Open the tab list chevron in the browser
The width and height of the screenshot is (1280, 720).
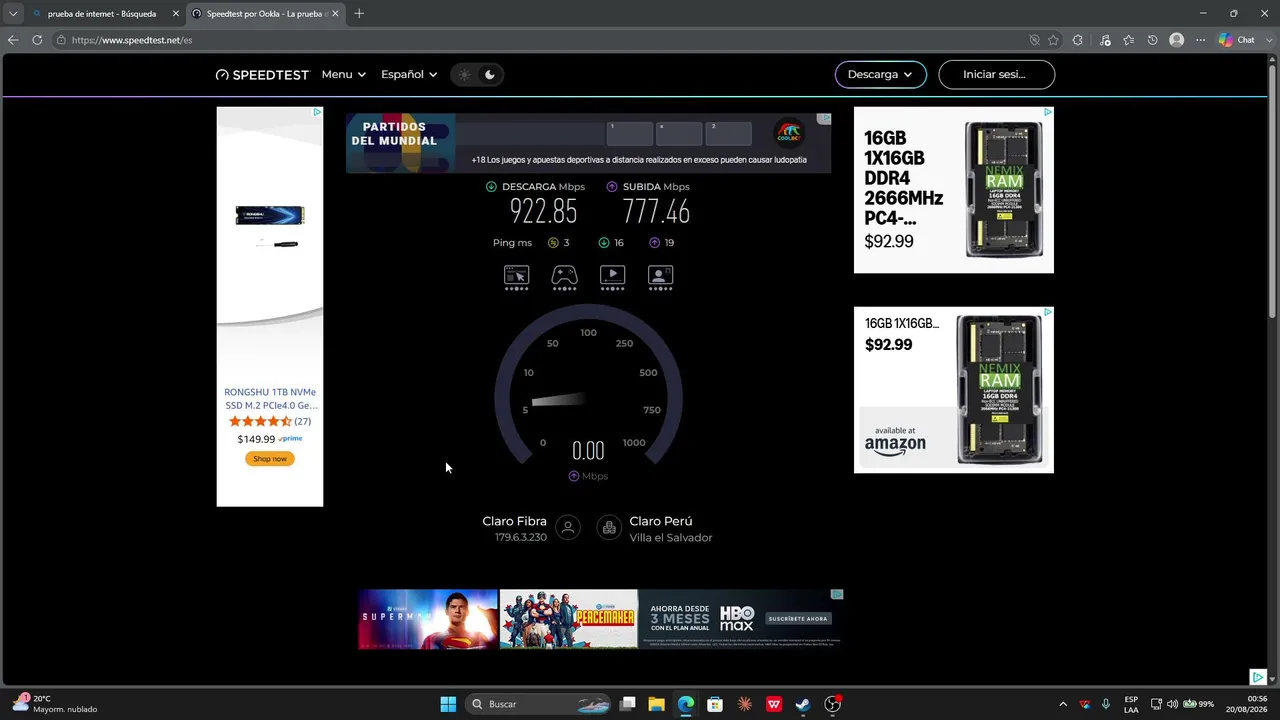click(x=13, y=13)
